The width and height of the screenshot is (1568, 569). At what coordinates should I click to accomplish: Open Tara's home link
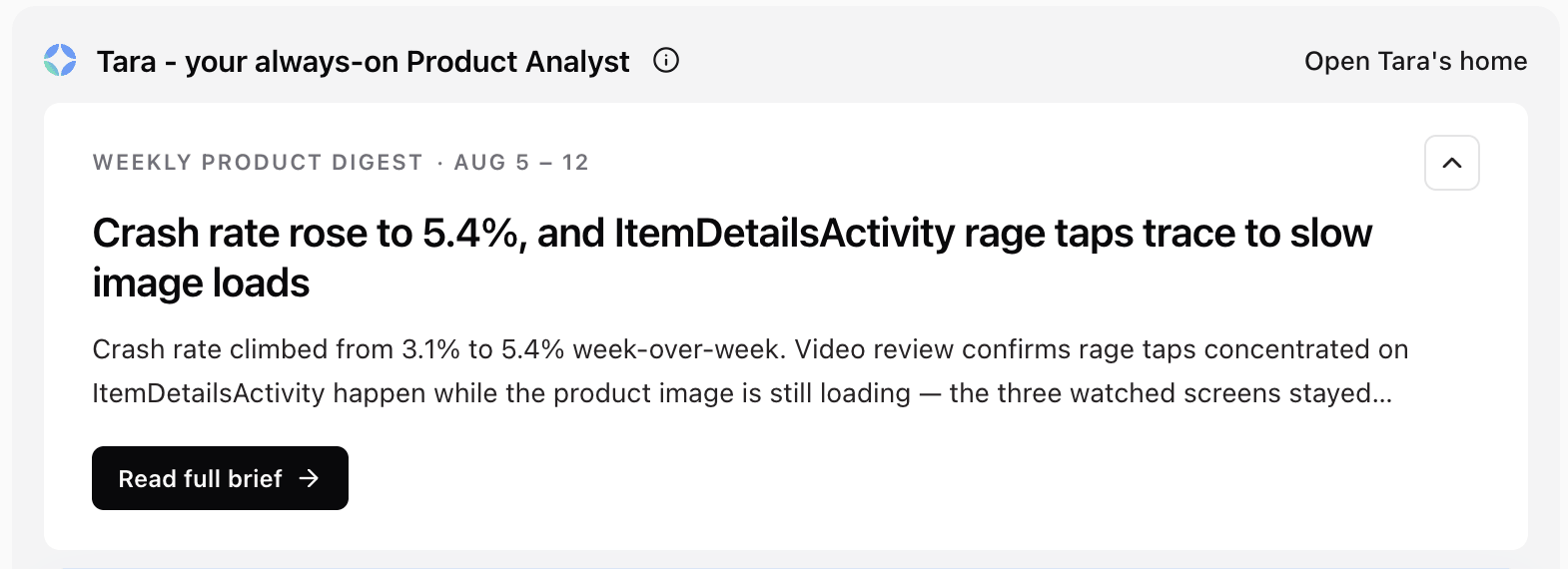[x=1415, y=61]
